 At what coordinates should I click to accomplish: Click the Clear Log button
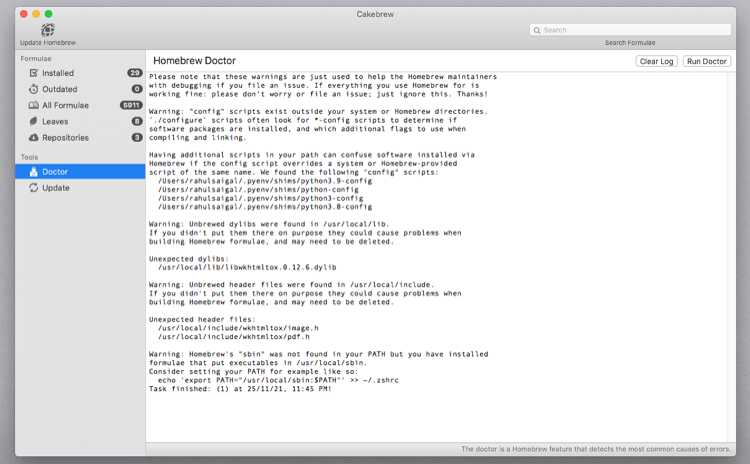(656, 61)
